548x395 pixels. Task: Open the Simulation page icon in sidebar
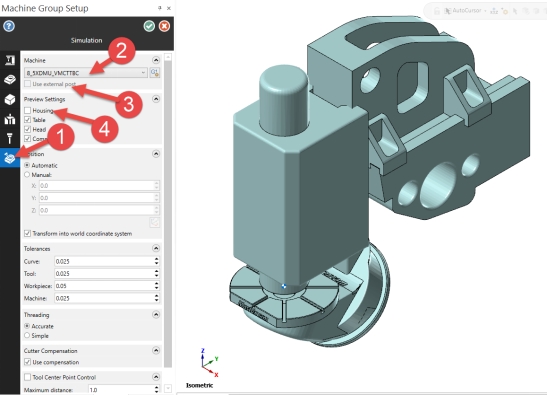coord(9,158)
